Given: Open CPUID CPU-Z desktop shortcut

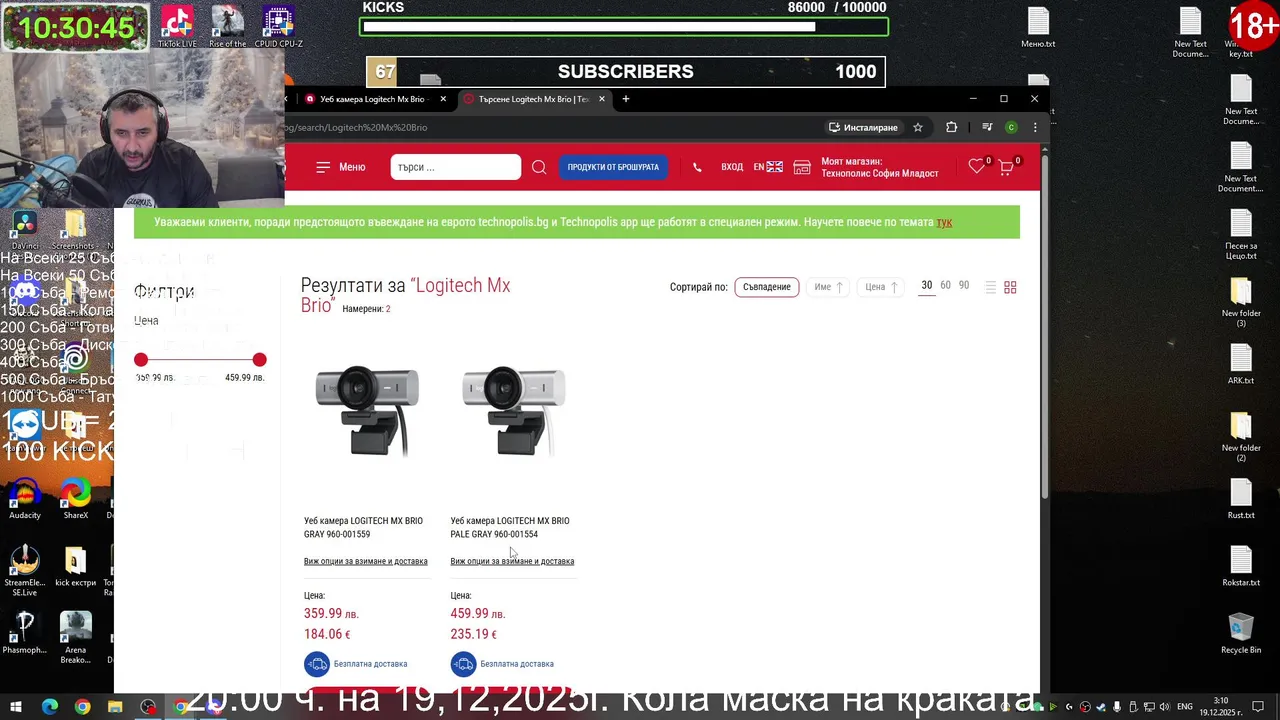Looking at the screenshot, I should (278, 27).
